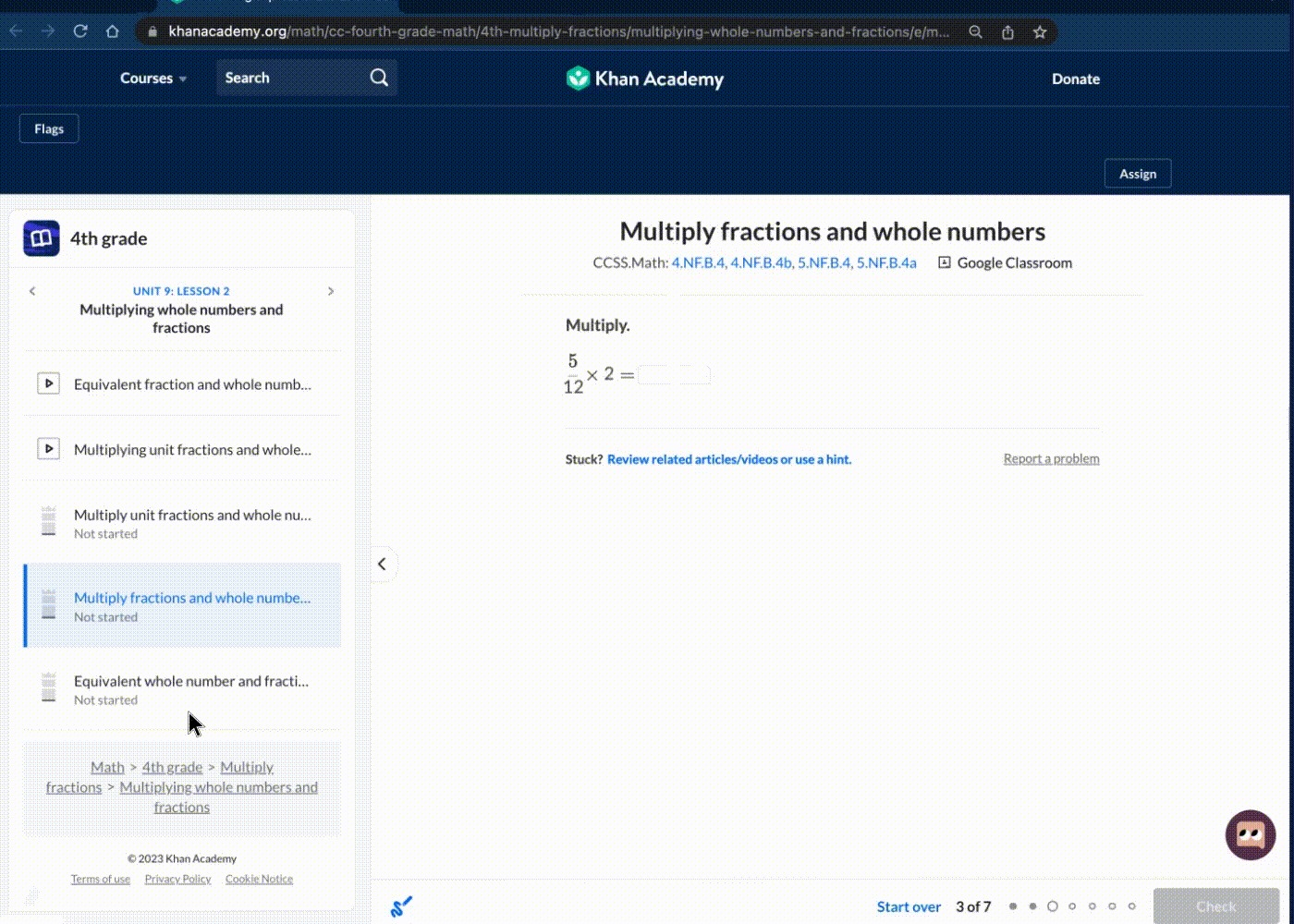Open browser home page icon

click(113, 31)
